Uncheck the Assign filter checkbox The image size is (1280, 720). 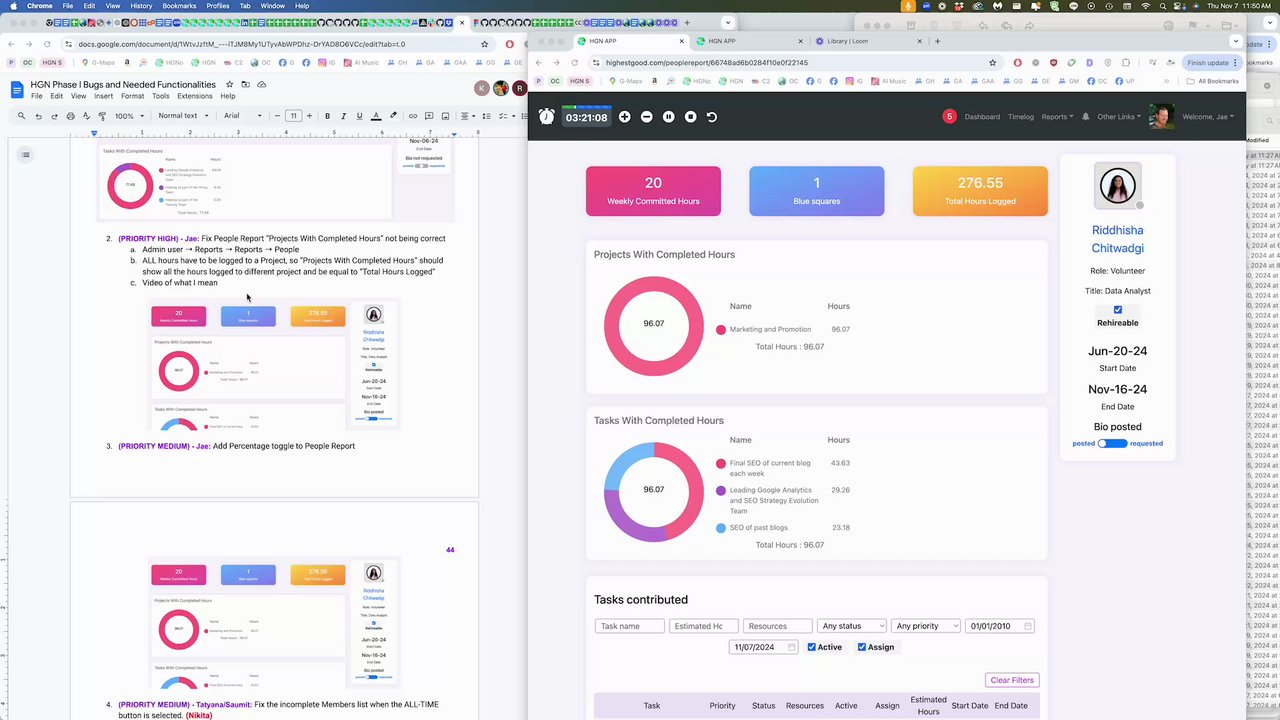point(861,647)
